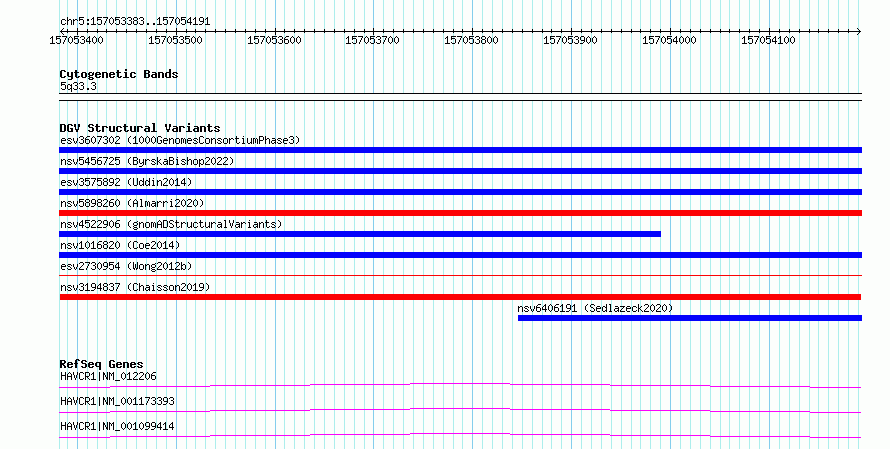Click the 157053800 ruler tick label

coord(472,40)
